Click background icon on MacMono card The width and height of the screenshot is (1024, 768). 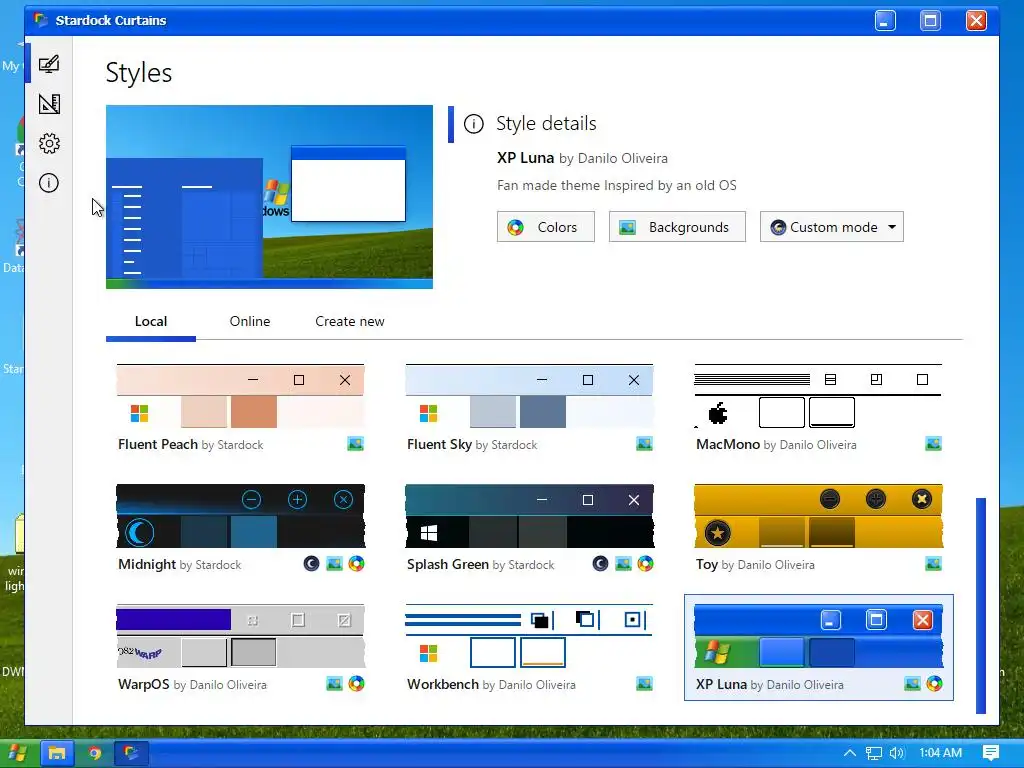click(933, 444)
